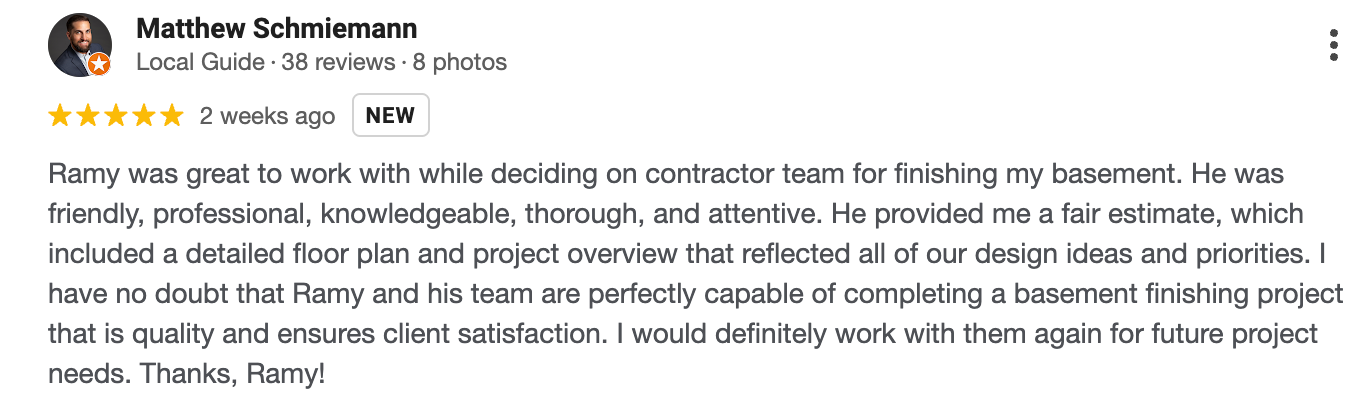Click the third yellow rating star
Viewport: 1356px width, 400px height.
click(116, 116)
